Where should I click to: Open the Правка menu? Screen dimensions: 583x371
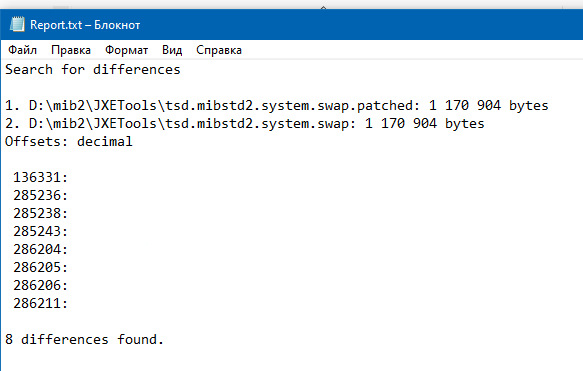(x=71, y=50)
